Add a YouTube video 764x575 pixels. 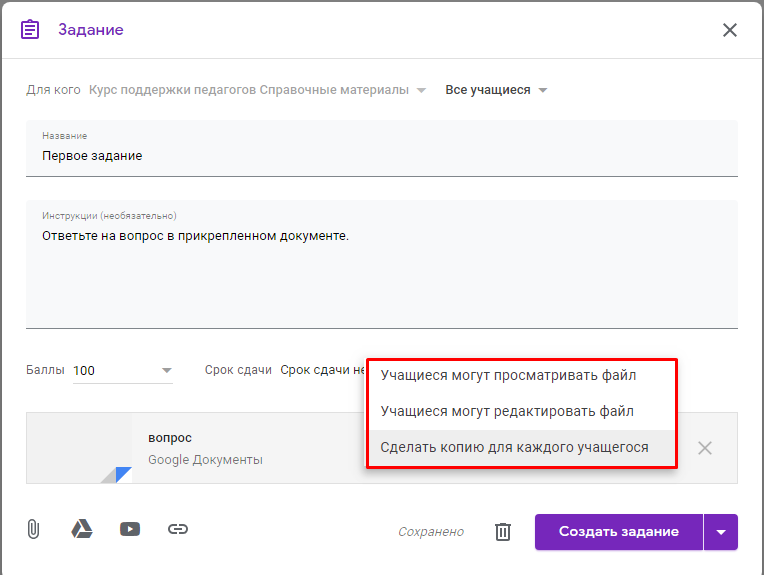coord(130,529)
